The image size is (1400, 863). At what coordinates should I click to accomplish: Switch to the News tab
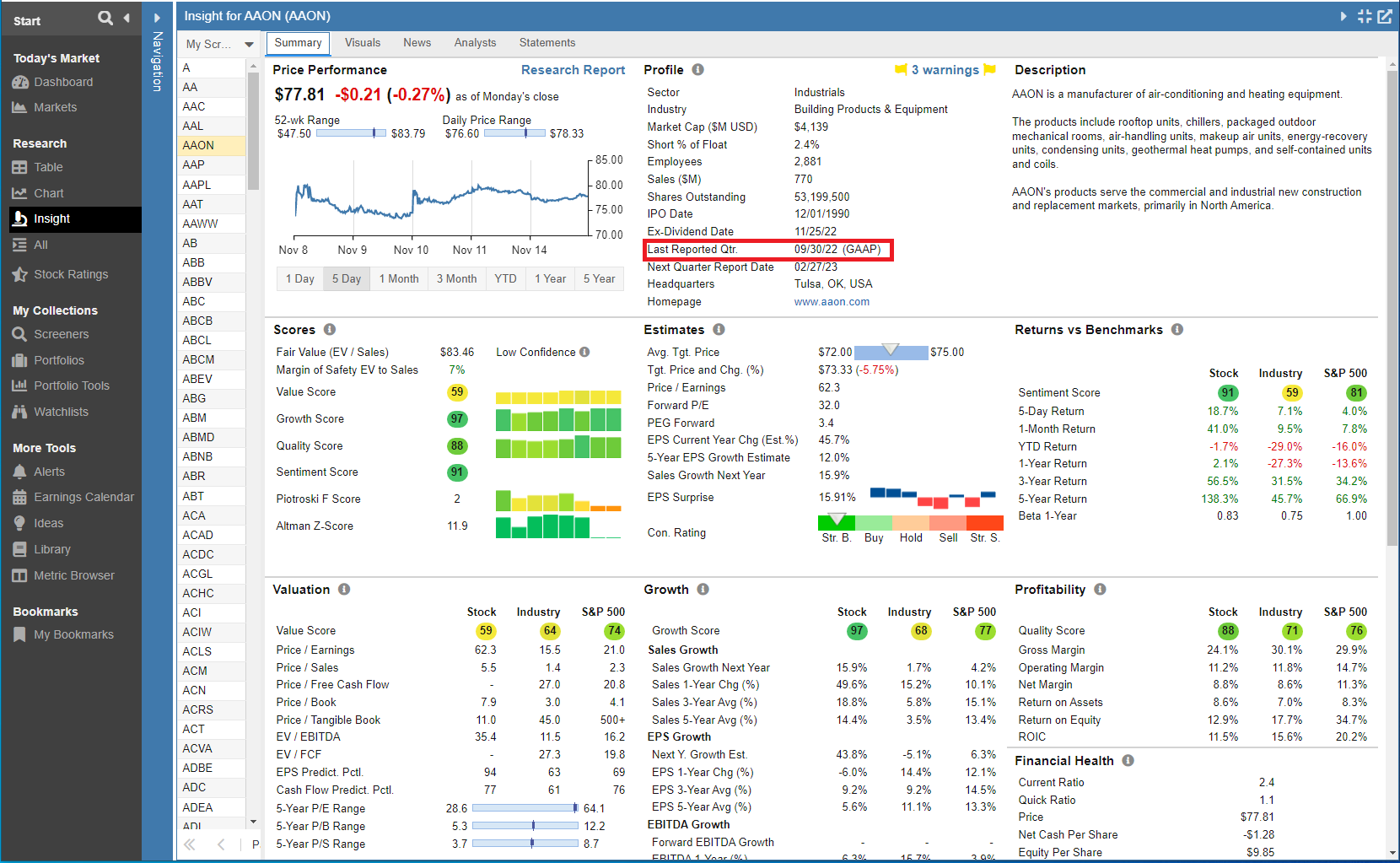(x=417, y=43)
